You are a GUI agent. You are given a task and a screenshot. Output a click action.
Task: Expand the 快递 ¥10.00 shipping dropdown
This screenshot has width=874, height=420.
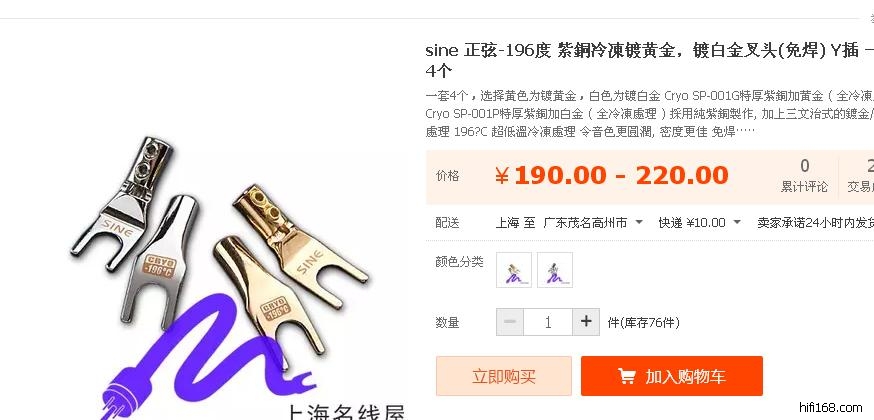pyautogui.click(x=700, y=223)
